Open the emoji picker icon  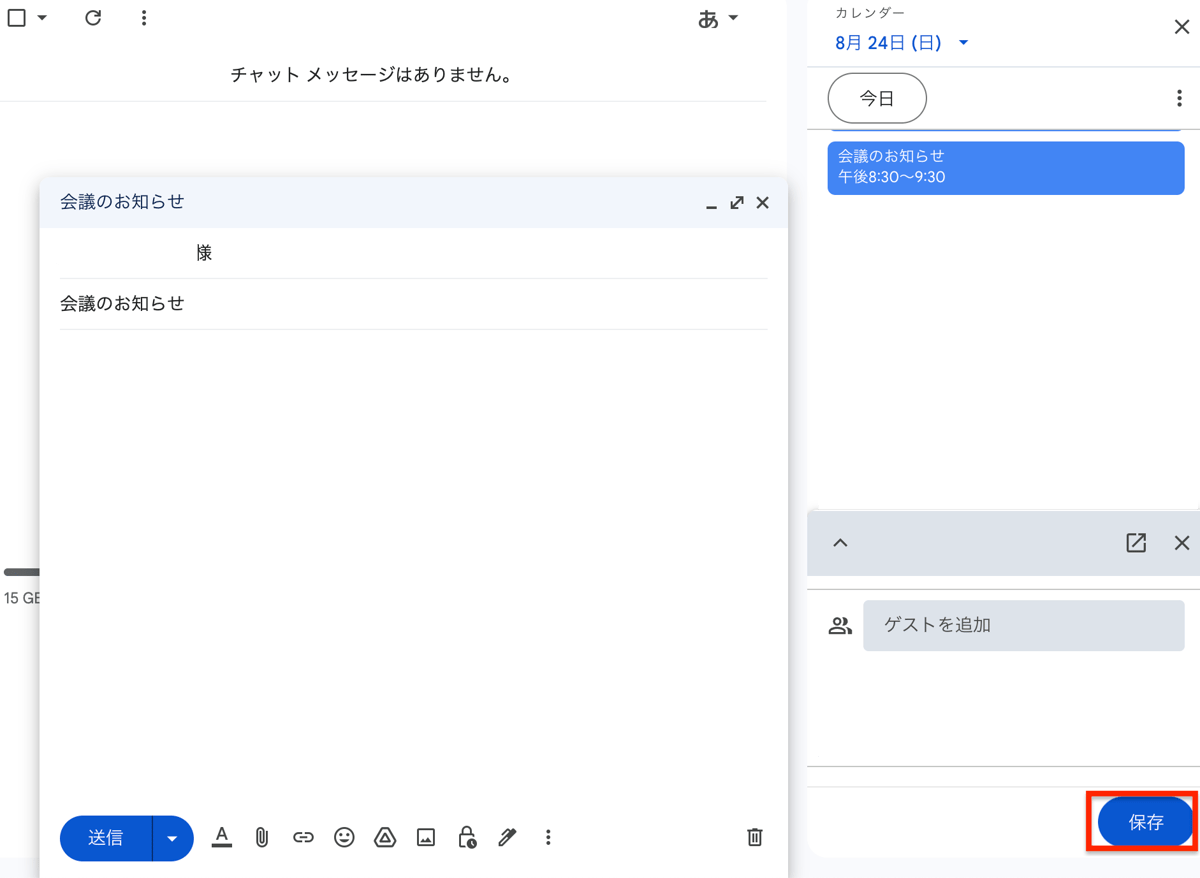[x=344, y=837]
